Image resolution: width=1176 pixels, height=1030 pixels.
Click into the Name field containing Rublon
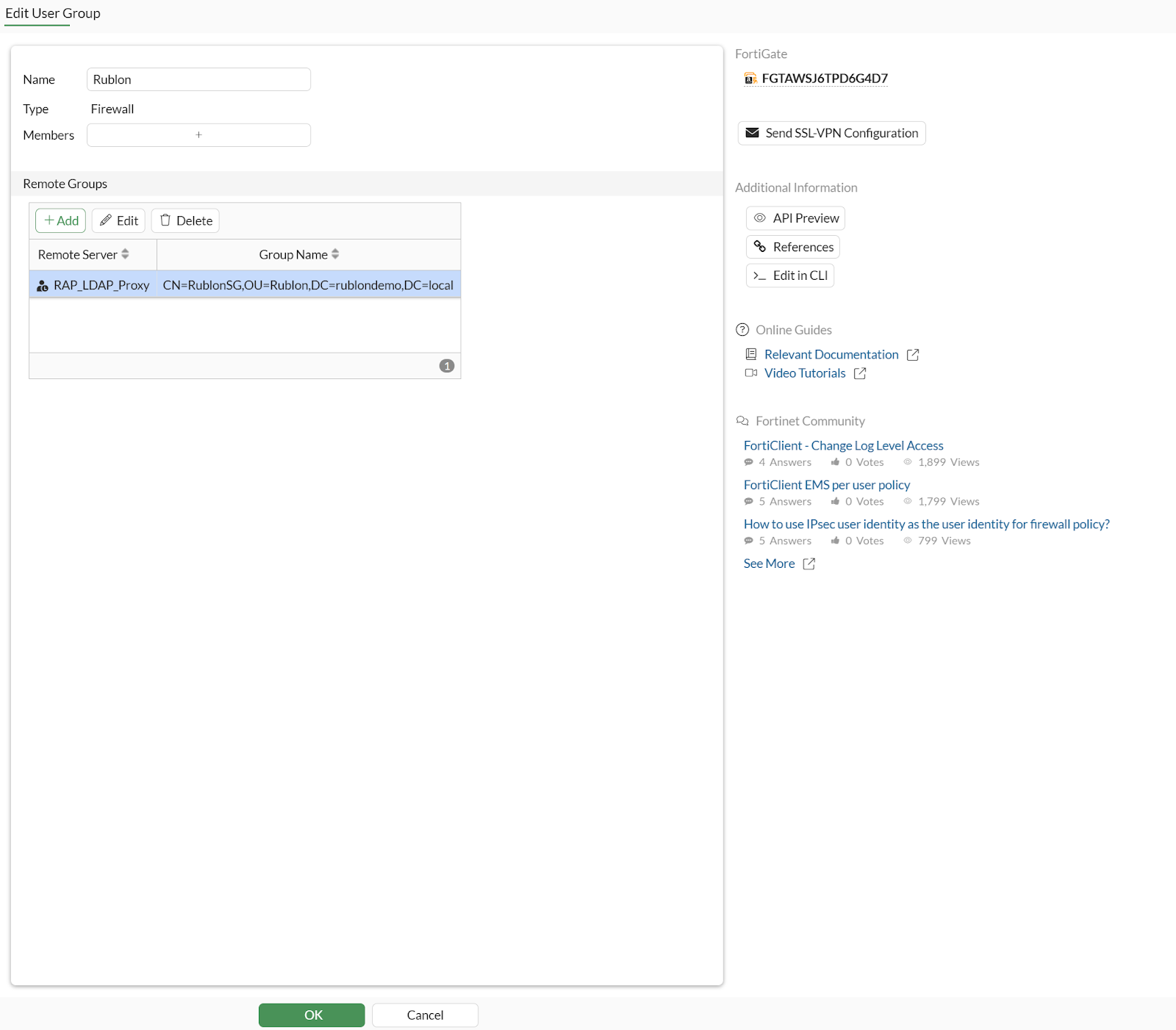198,79
